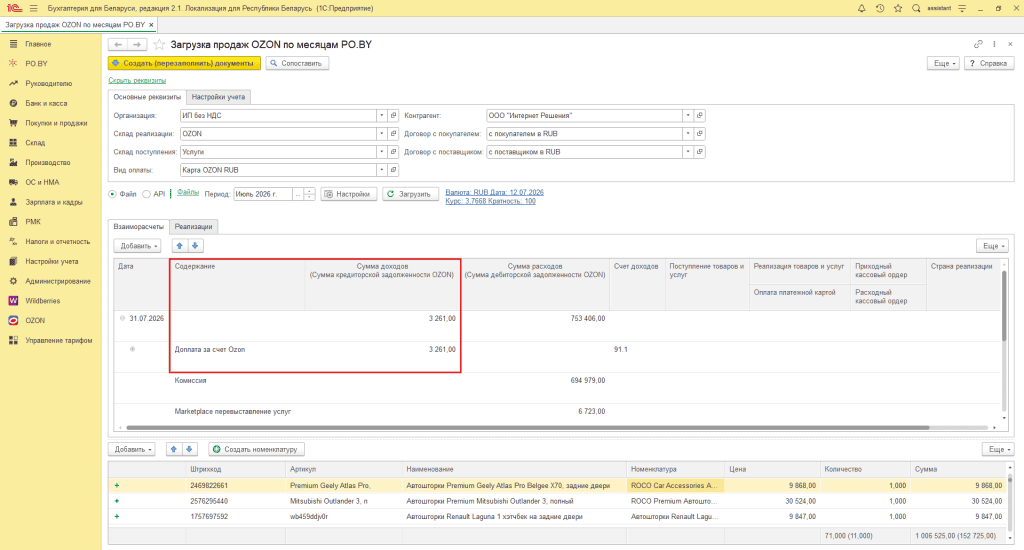The image size is (1024, 550).
Task: Click the Сопоставить button
Action: 296,63
